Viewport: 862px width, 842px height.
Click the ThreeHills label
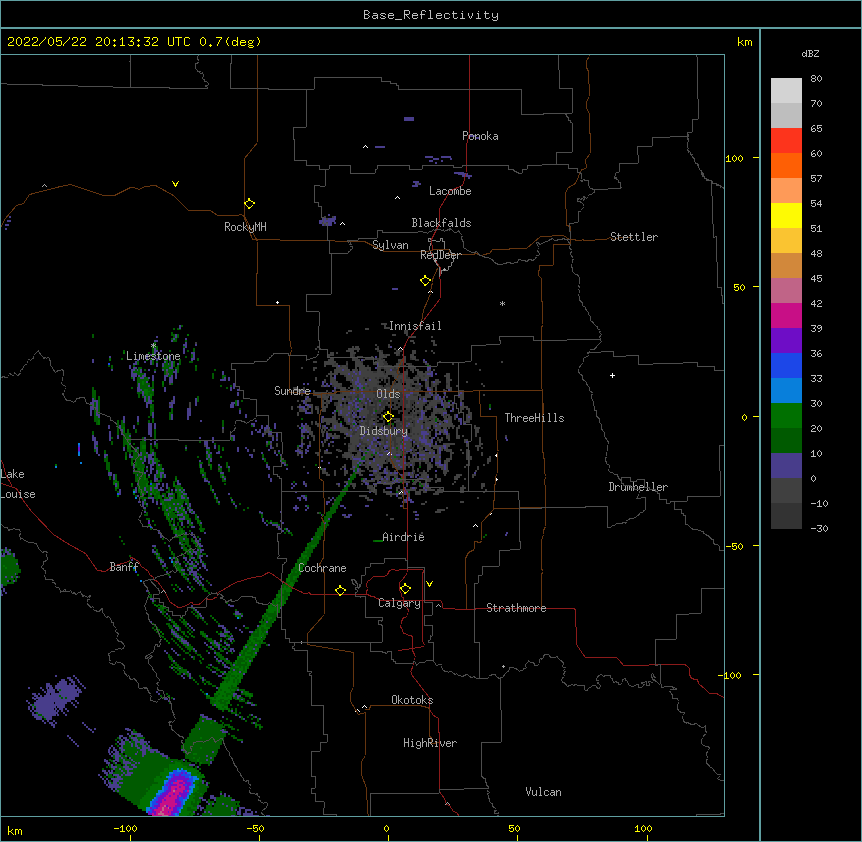[534, 418]
